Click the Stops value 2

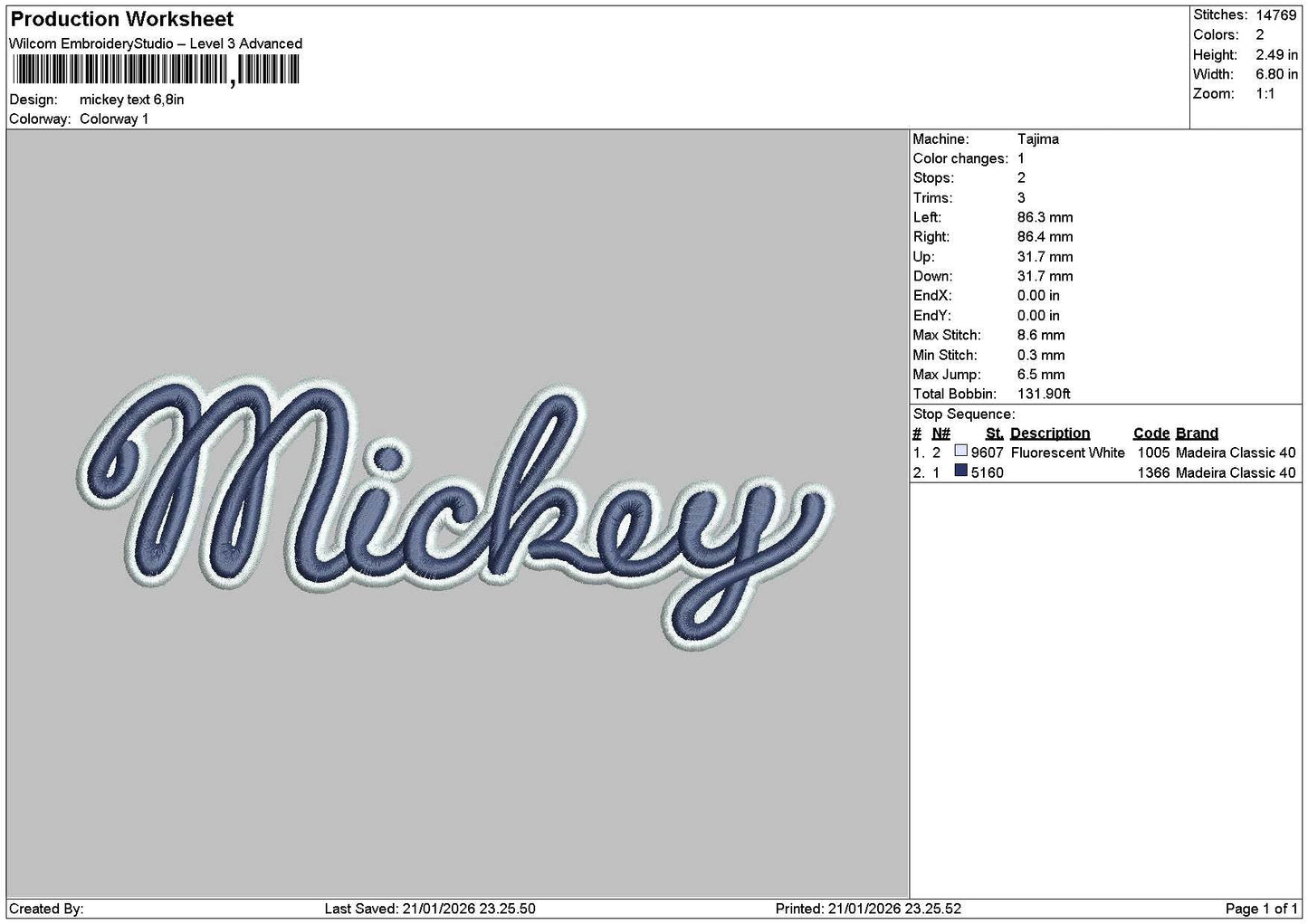(x=1021, y=178)
